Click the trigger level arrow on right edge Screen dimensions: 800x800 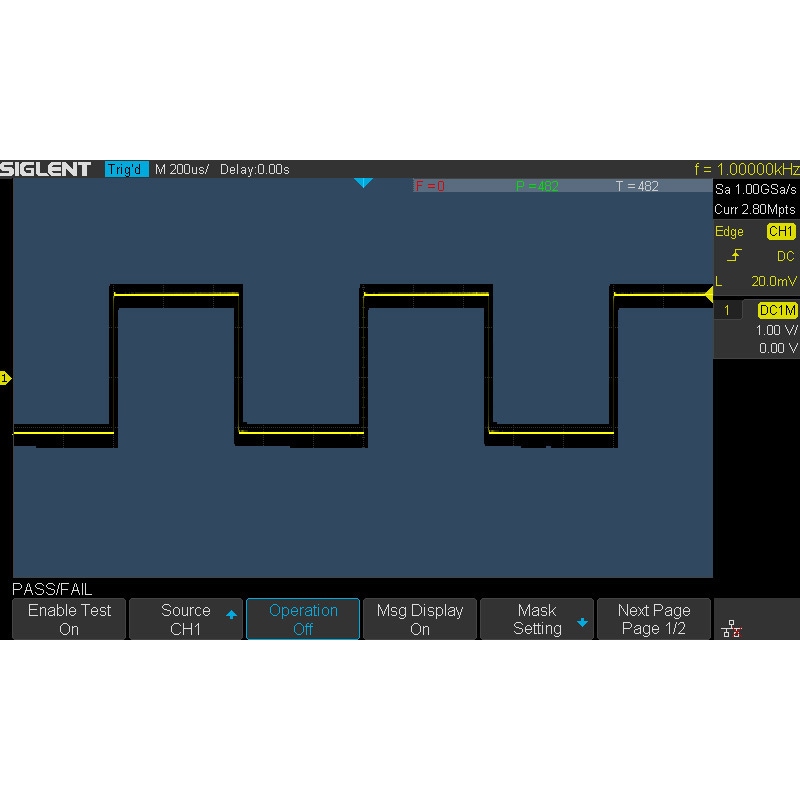click(x=708, y=294)
